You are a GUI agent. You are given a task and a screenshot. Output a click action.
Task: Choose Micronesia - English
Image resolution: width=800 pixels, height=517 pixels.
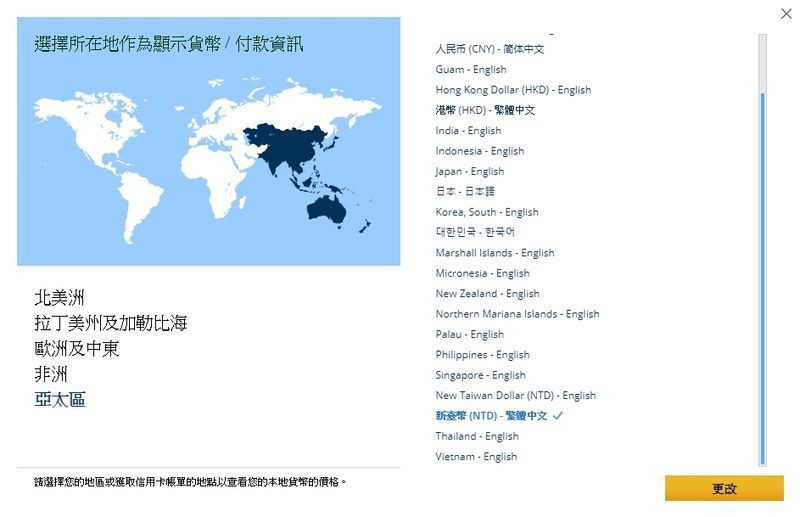[483, 273]
